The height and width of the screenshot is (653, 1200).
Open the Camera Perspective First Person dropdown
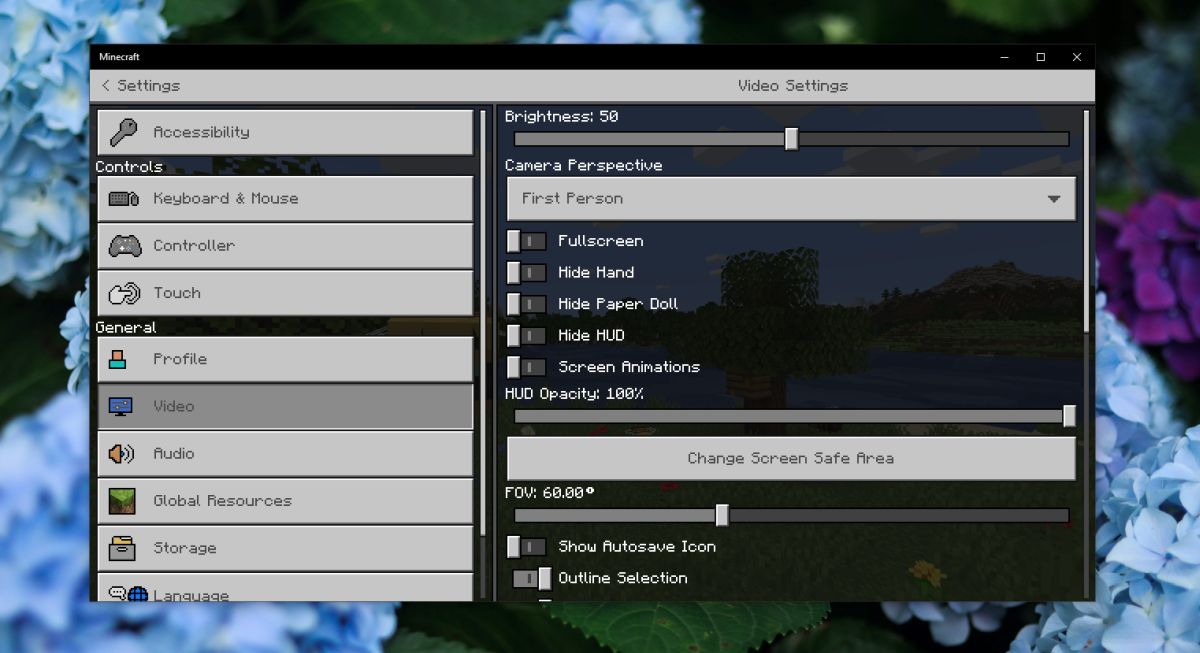(x=791, y=198)
